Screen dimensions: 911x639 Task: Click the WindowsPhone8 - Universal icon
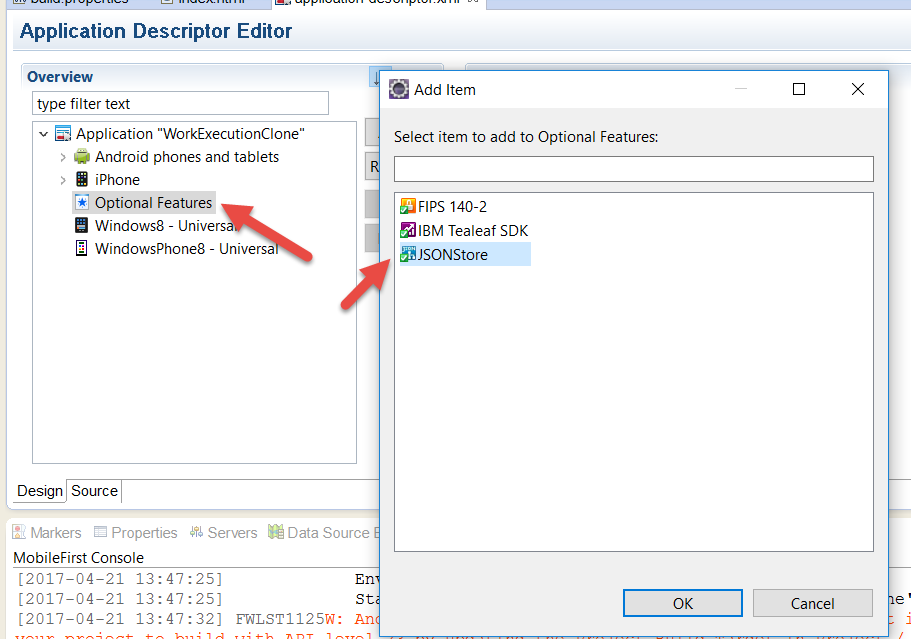click(x=81, y=248)
